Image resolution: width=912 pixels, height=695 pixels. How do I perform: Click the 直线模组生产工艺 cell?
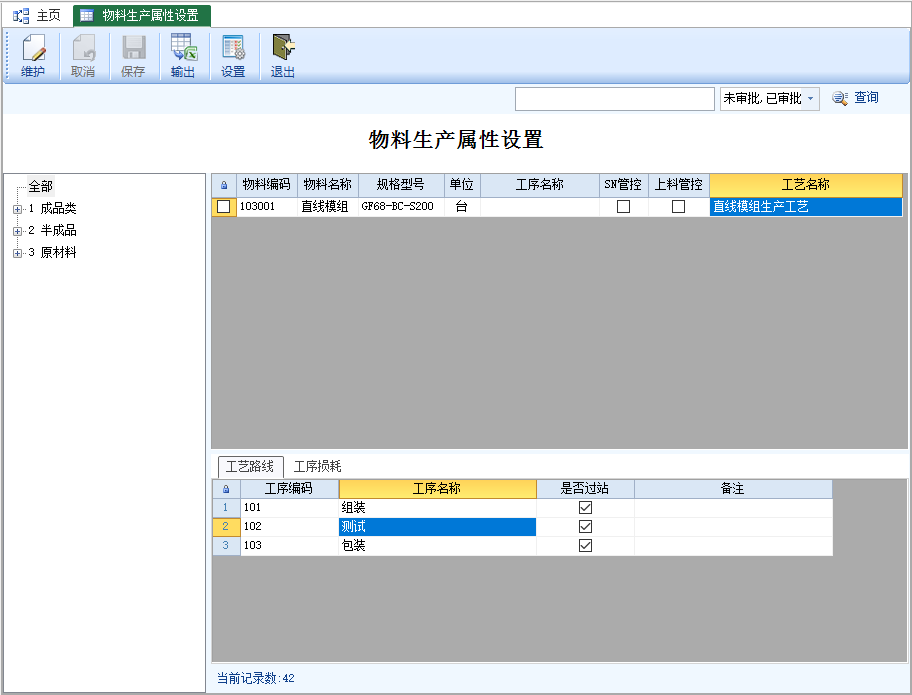pyautogui.click(x=806, y=206)
